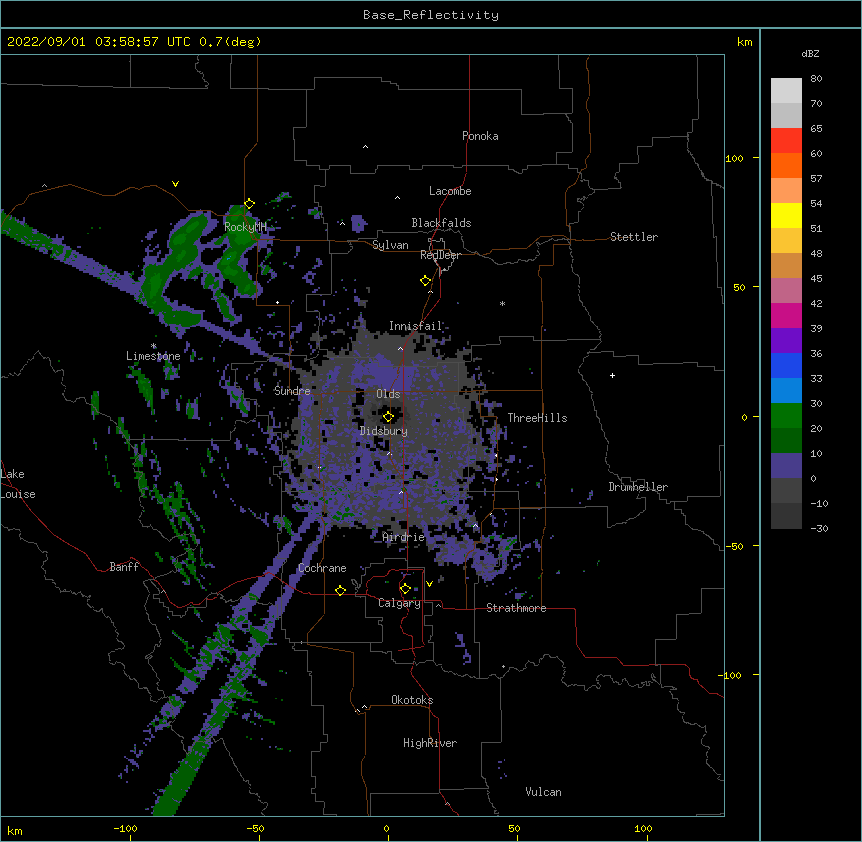Click the Banff label
The height and width of the screenshot is (842, 862).
coord(124,567)
